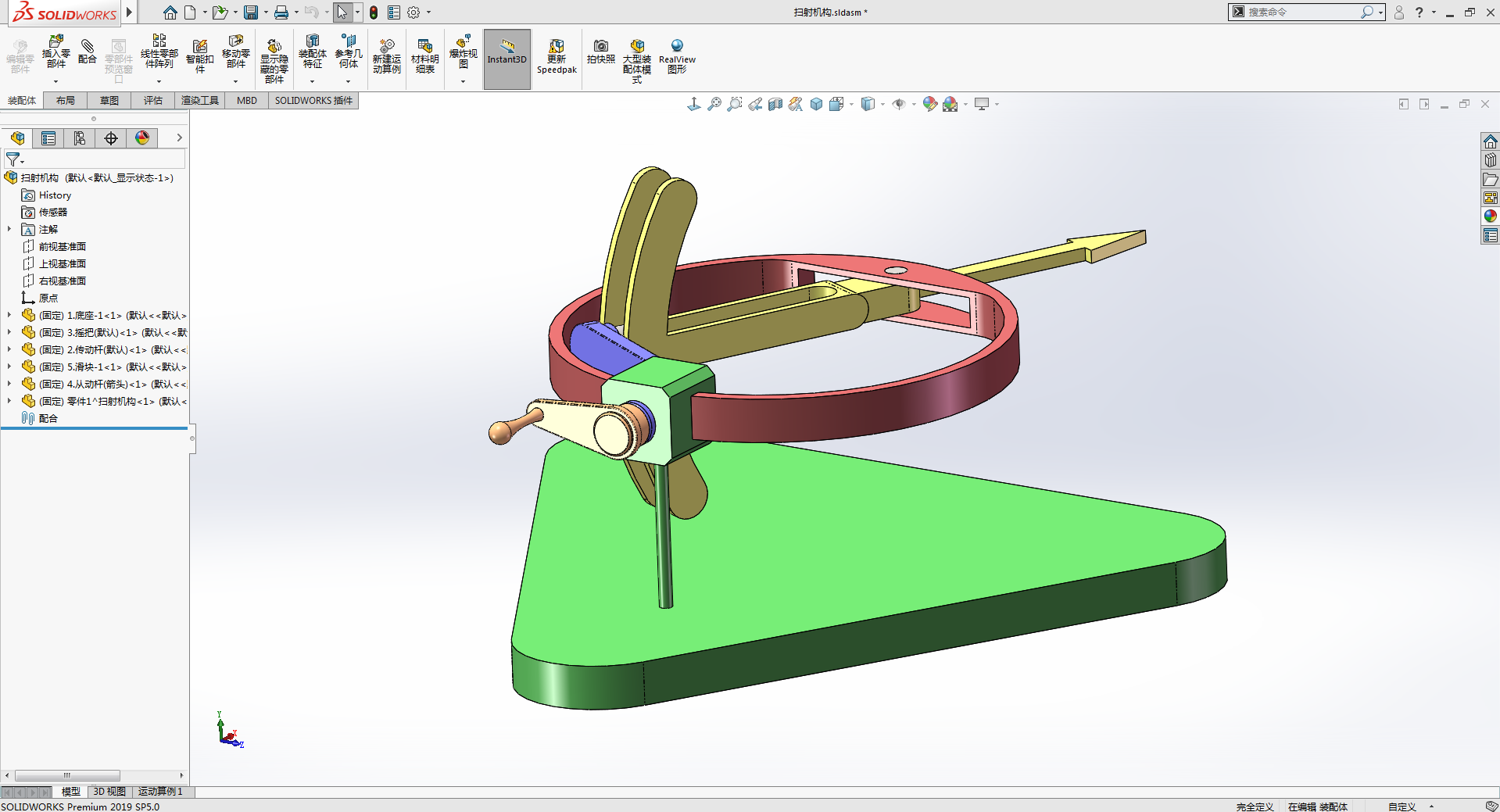
Task: Switch to the SOLIDWORKS 插件 tab
Action: tap(313, 100)
